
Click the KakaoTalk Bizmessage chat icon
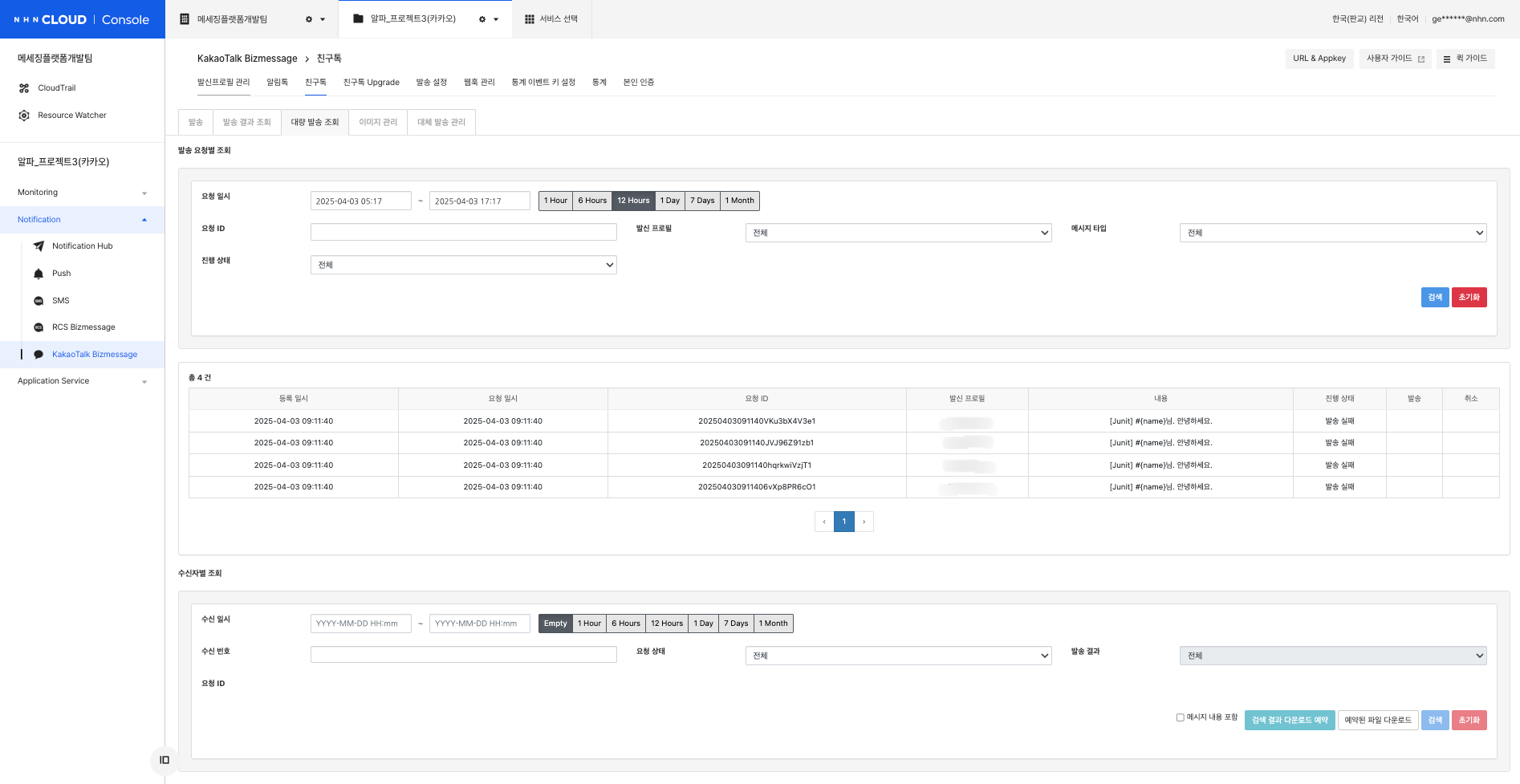(39, 355)
